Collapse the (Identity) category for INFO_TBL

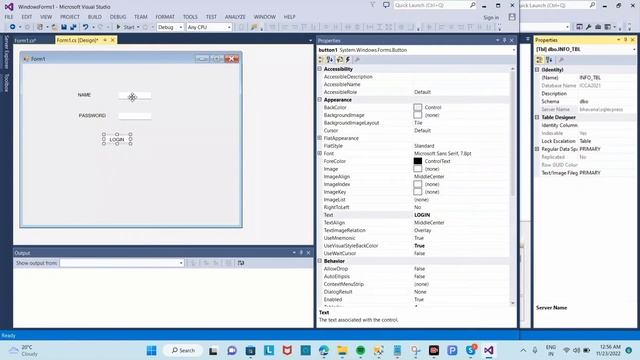tap(537, 70)
